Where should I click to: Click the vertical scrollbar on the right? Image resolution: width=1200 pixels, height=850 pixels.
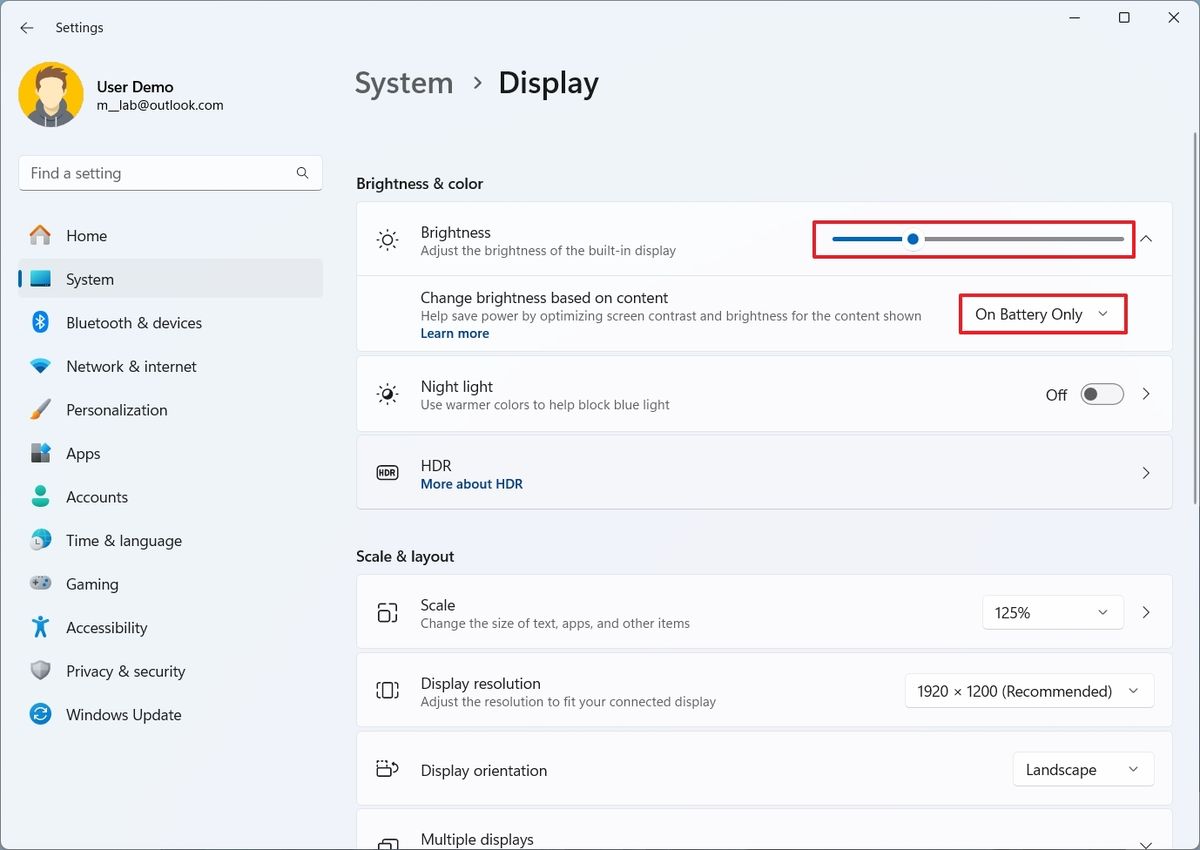tap(1194, 320)
